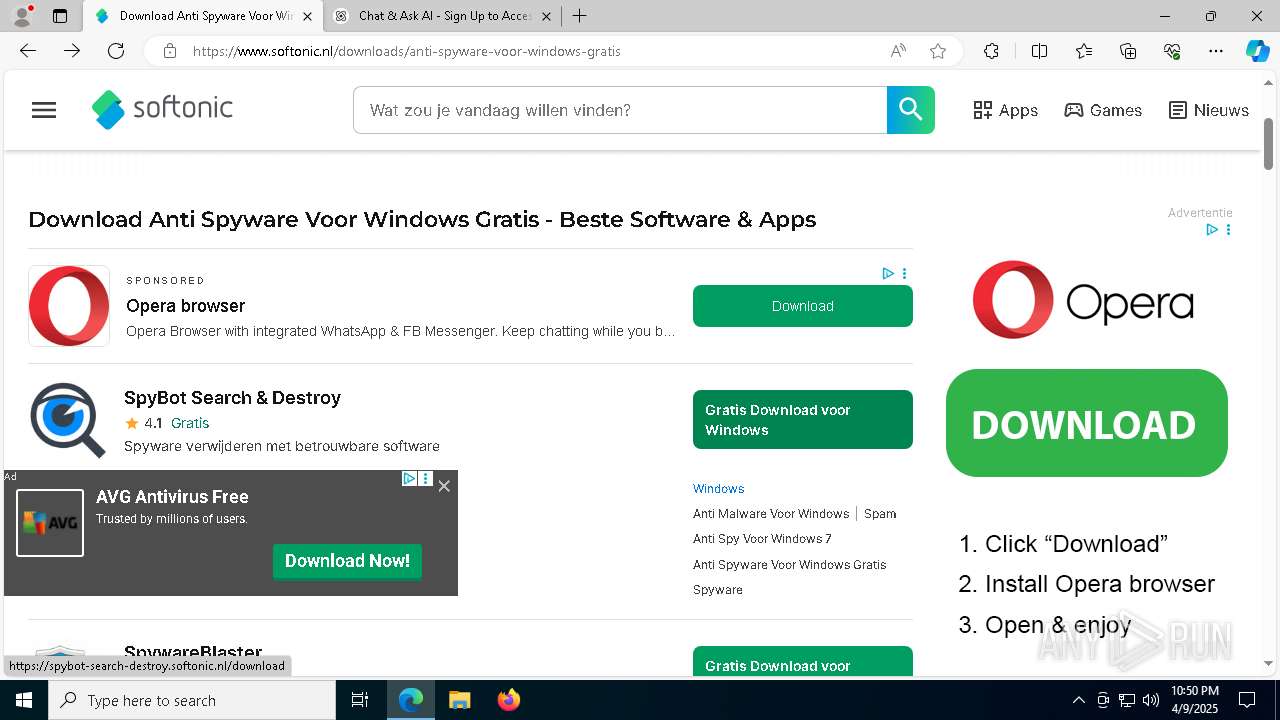This screenshot has width=1280, height=720.
Task: Open the Nieuws menu item
Action: 1209,110
